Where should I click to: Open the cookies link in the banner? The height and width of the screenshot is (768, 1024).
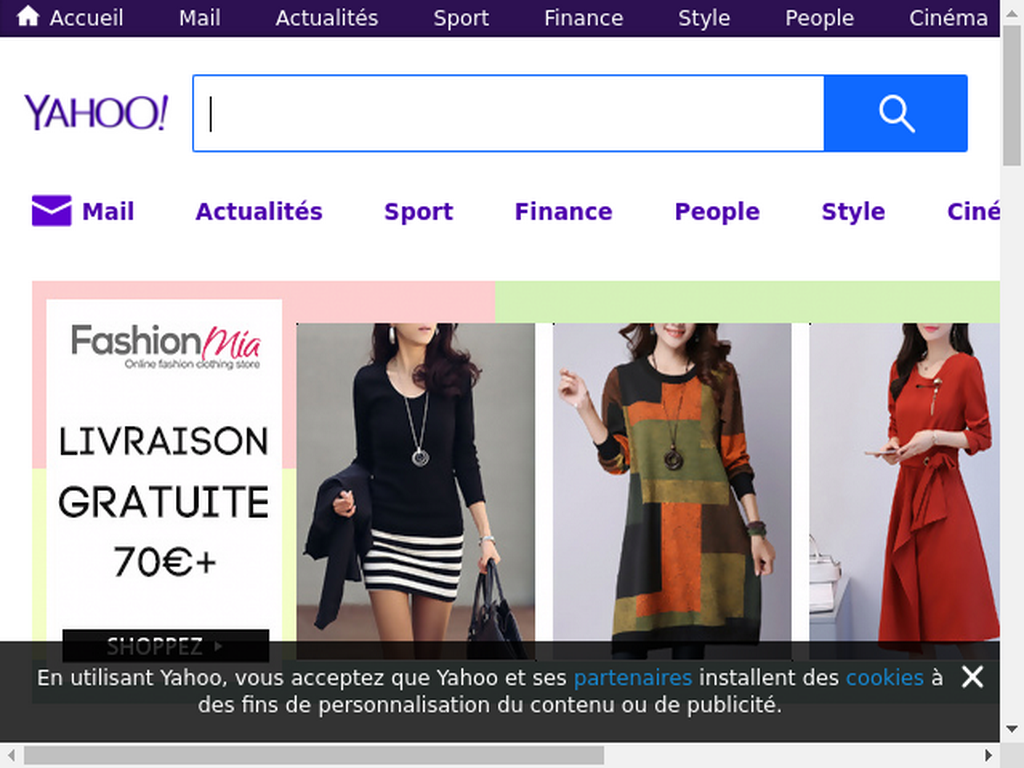885,678
